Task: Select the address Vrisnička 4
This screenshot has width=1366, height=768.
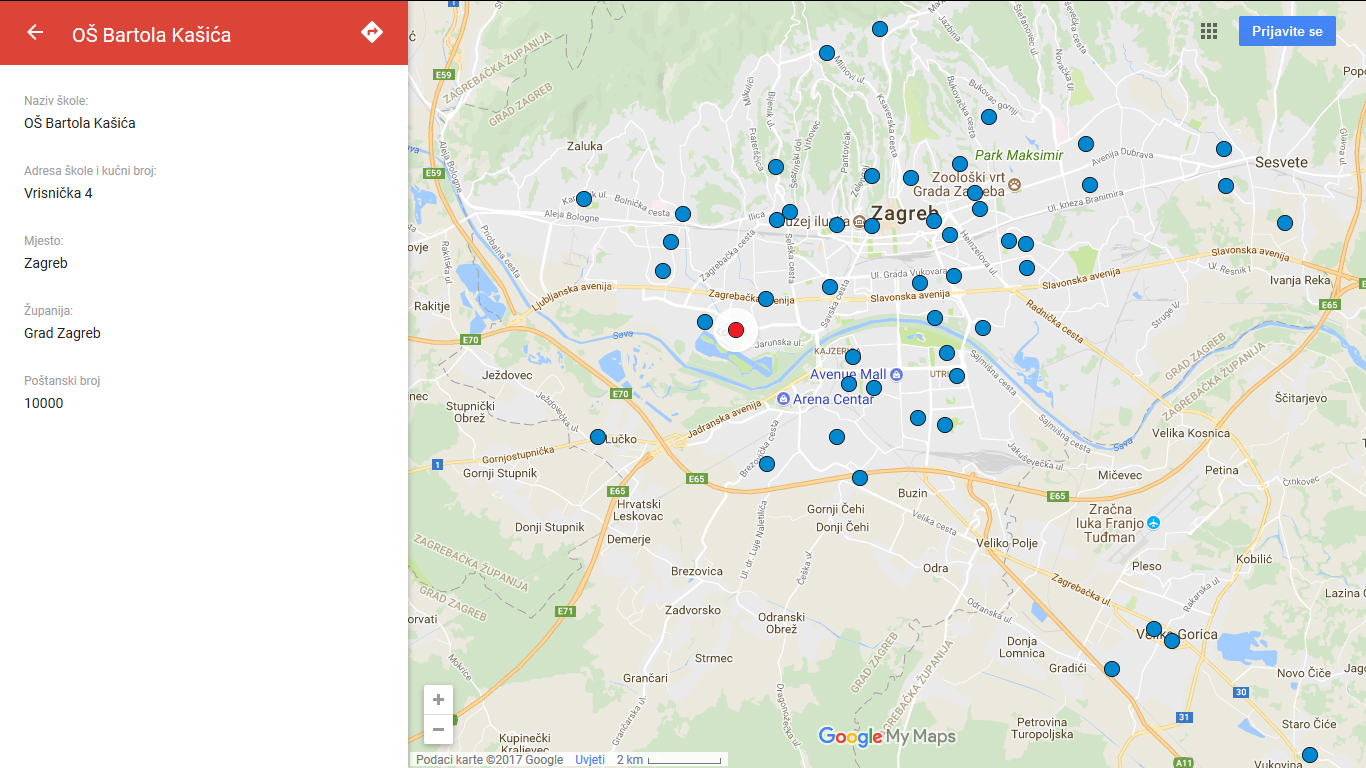Action: point(58,193)
